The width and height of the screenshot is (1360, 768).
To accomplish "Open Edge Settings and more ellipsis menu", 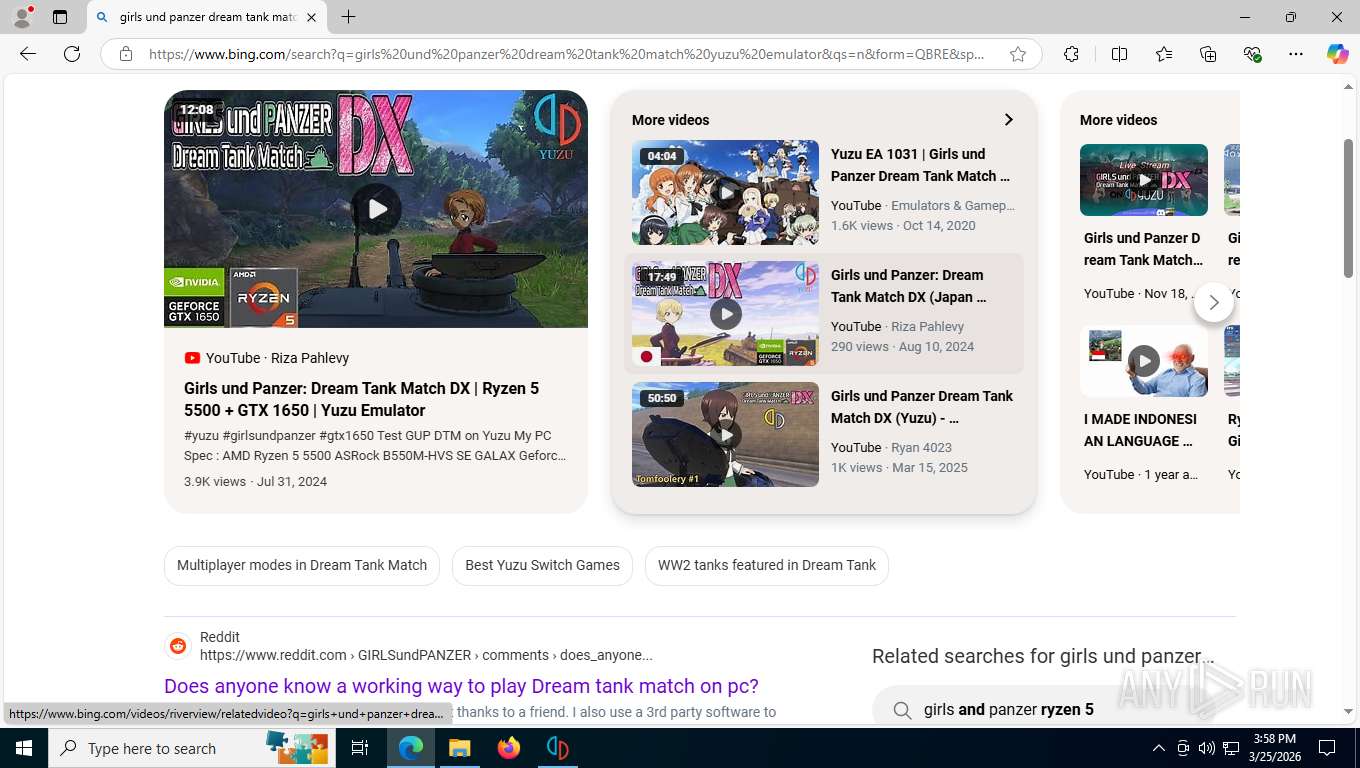I will point(1296,54).
